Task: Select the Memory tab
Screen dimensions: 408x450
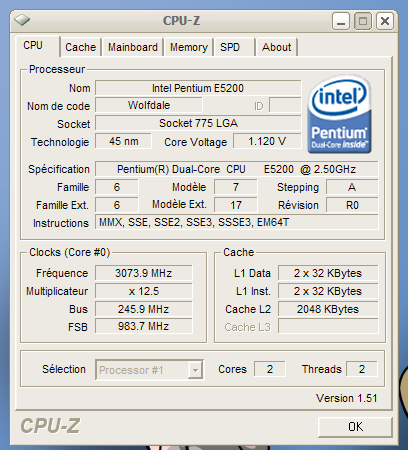Action: point(189,47)
